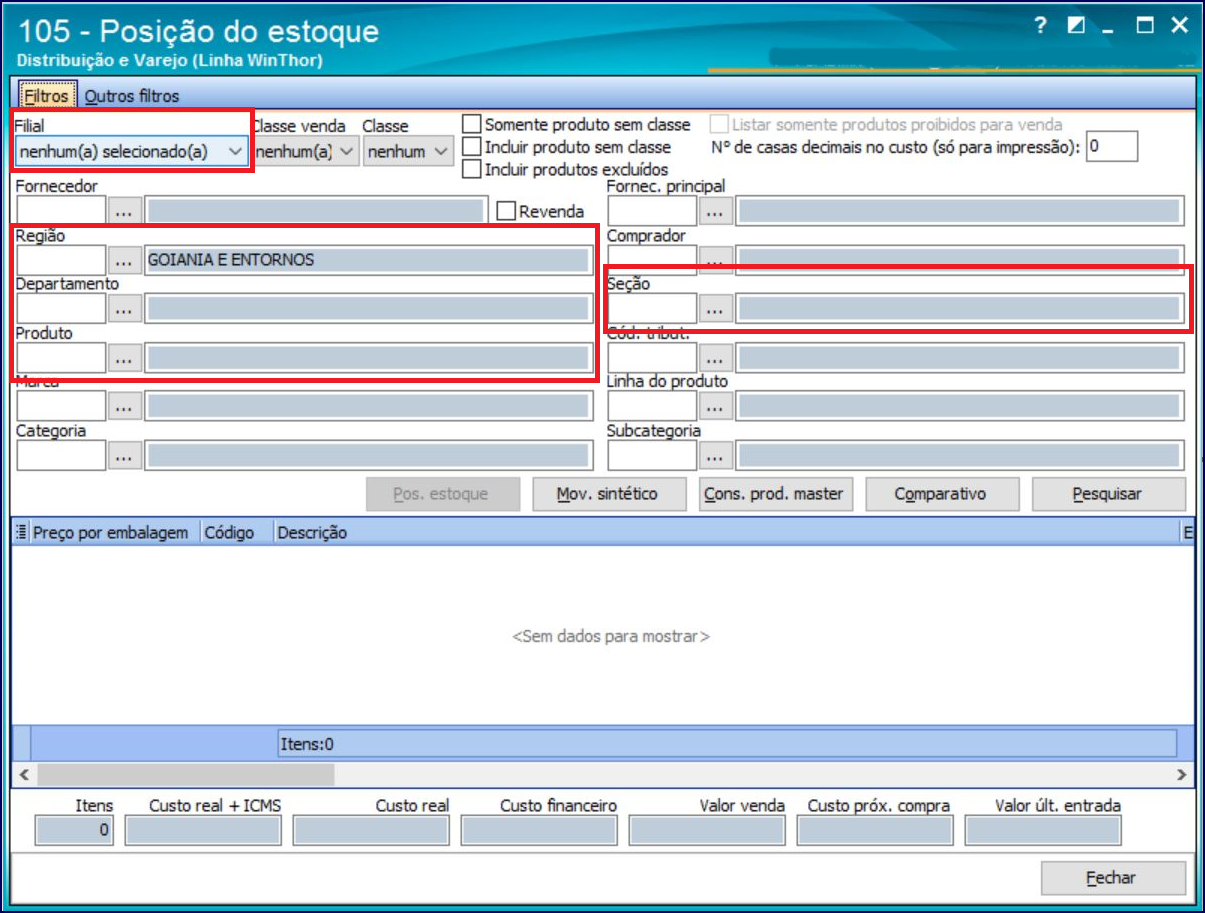This screenshot has width=1205, height=913.
Task: Click the Subcategoria code input field
Action: (652, 456)
